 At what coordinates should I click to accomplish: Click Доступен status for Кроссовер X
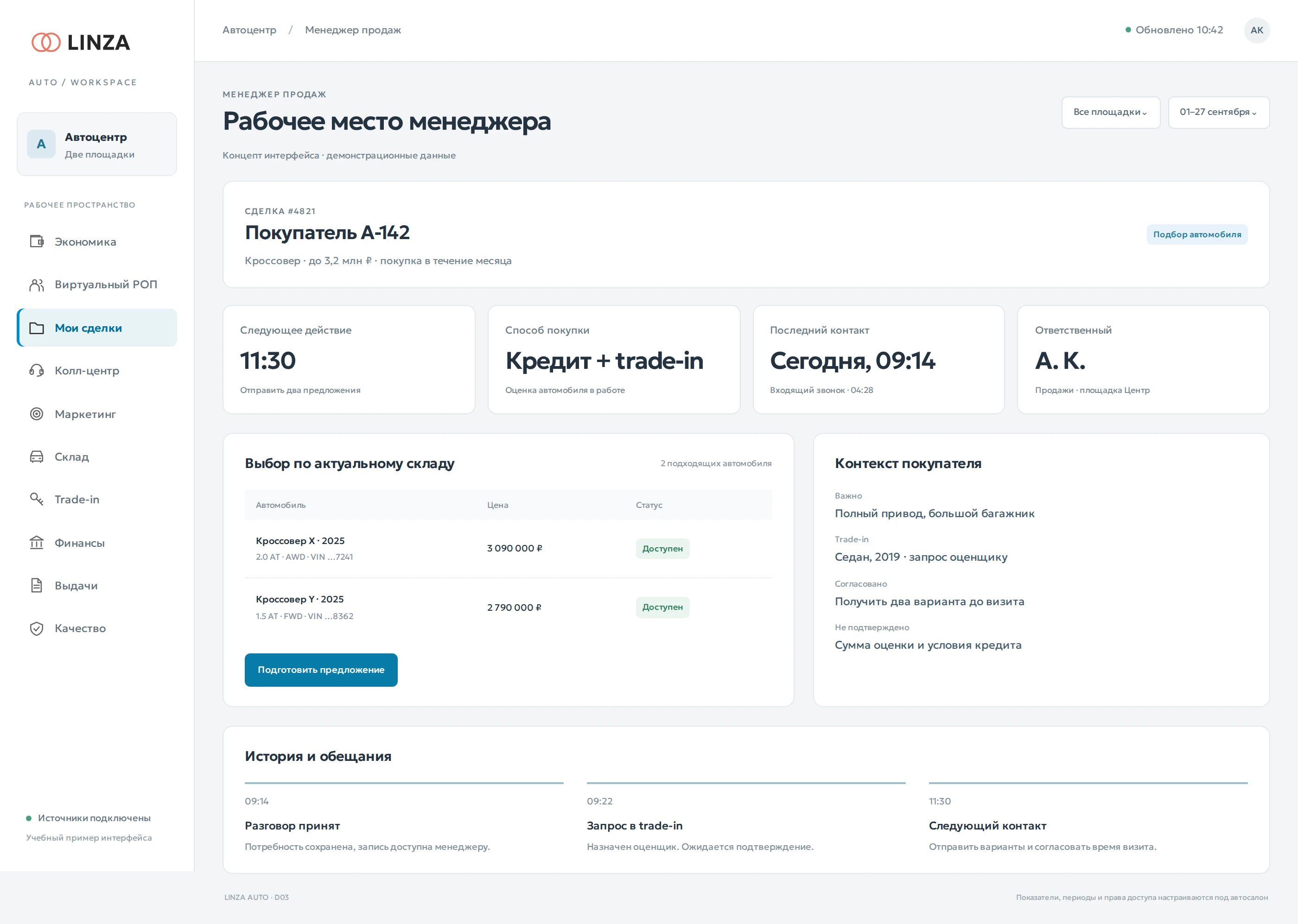662,549
